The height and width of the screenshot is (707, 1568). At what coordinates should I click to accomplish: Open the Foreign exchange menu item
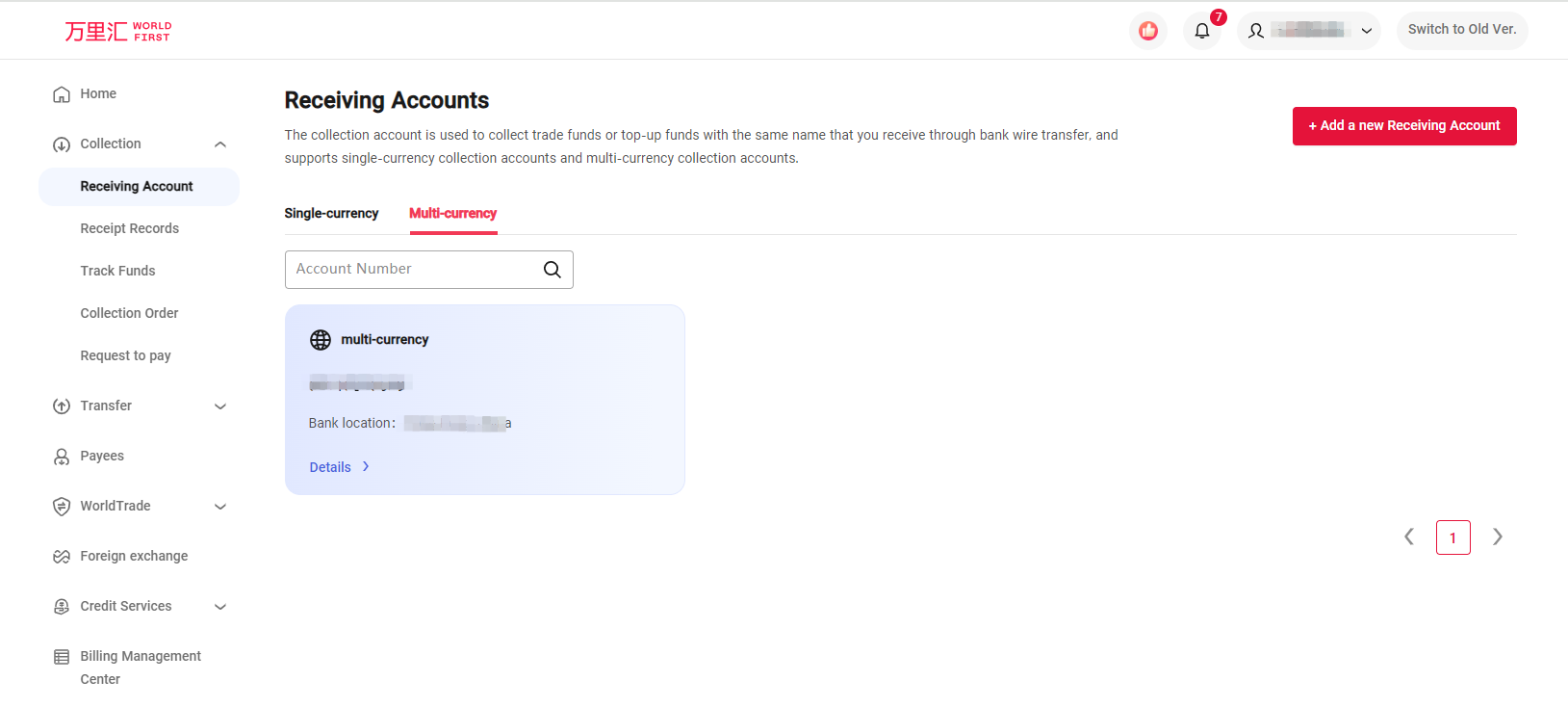(x=134, y=557)
